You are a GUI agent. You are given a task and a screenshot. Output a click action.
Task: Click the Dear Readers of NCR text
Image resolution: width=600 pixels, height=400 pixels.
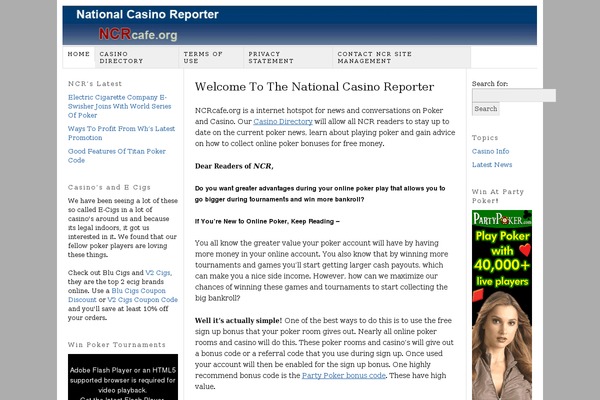coord(234,166)
